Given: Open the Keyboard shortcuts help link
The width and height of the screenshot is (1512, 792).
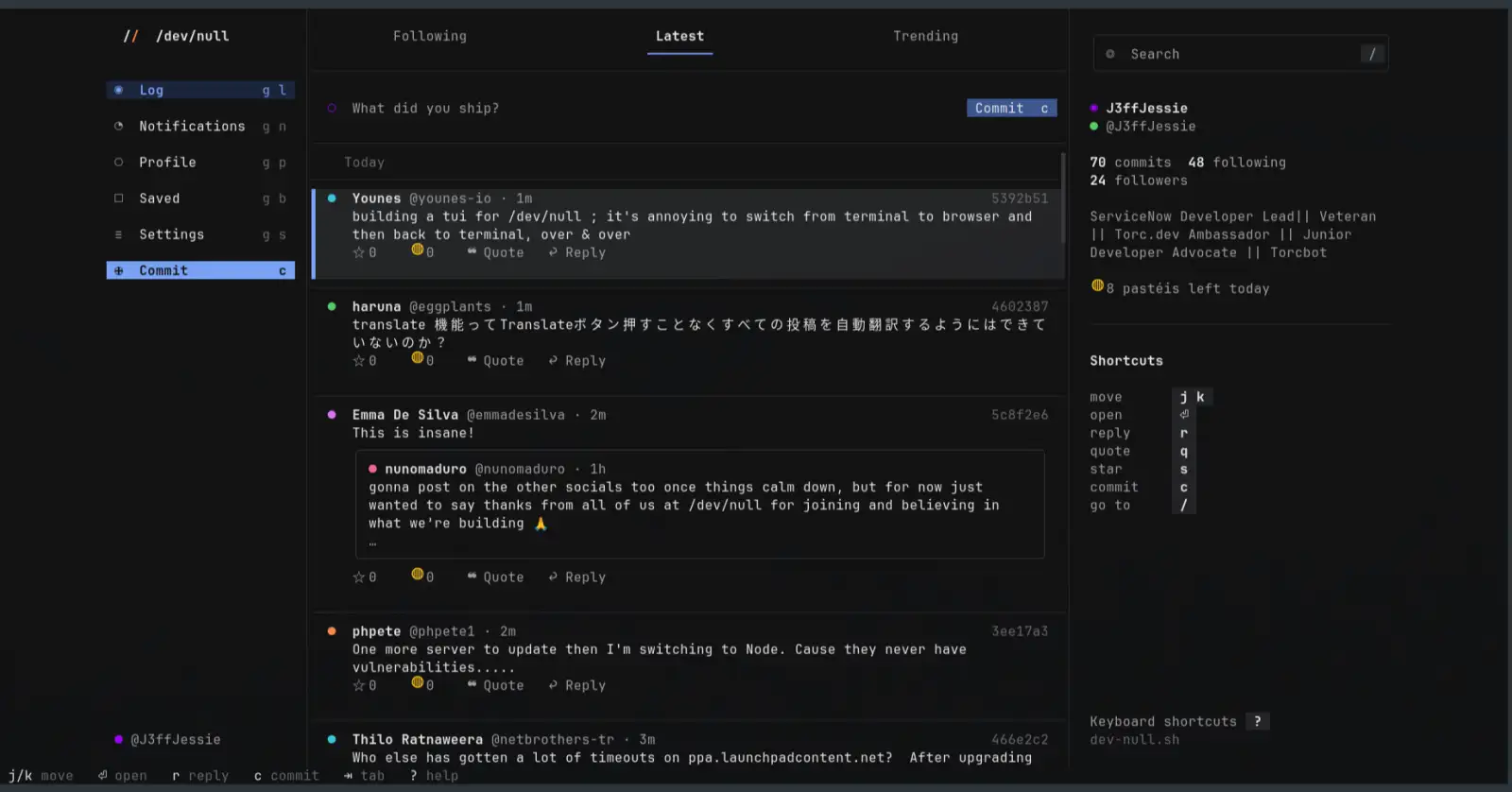Looking at the screenshot, I should tap(1179, 721).
